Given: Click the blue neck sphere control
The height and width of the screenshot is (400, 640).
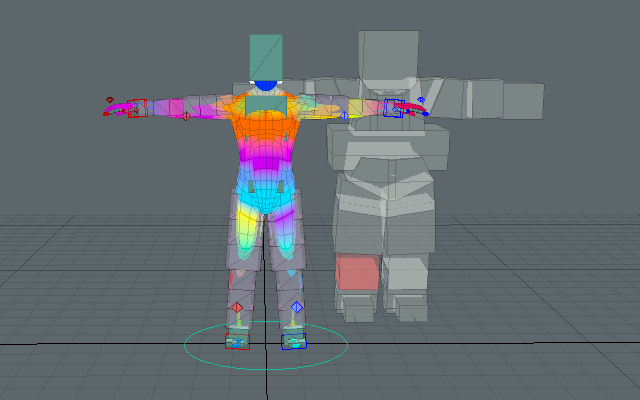Looking at the screenshot, I should tap(266, 86).
